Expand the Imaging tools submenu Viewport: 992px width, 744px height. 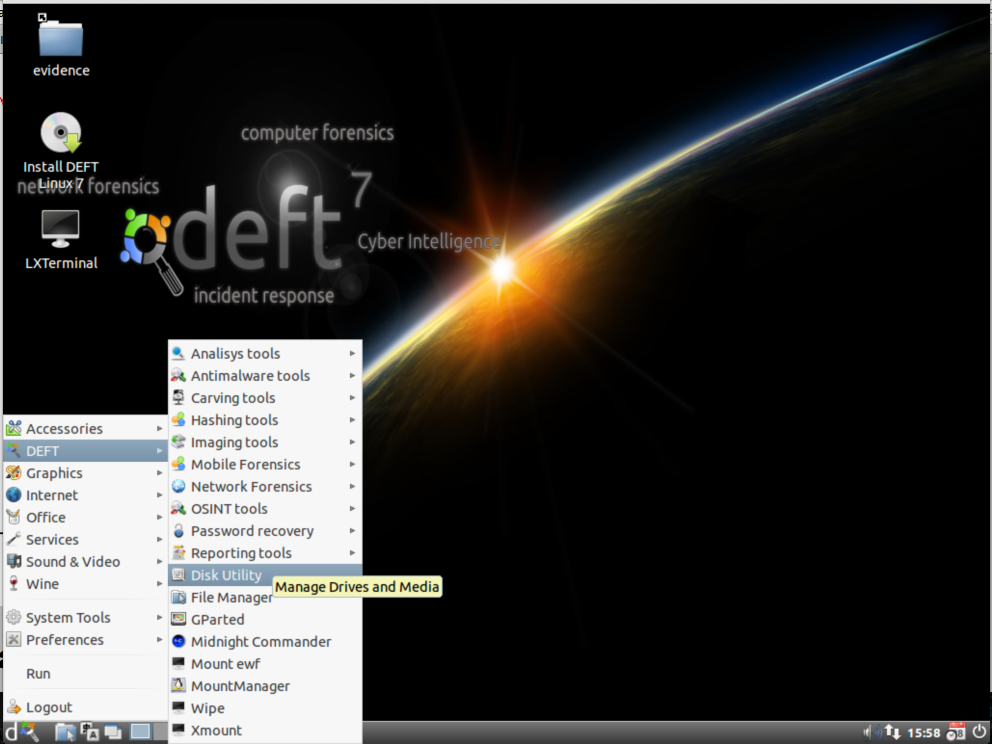click(265, 442)
